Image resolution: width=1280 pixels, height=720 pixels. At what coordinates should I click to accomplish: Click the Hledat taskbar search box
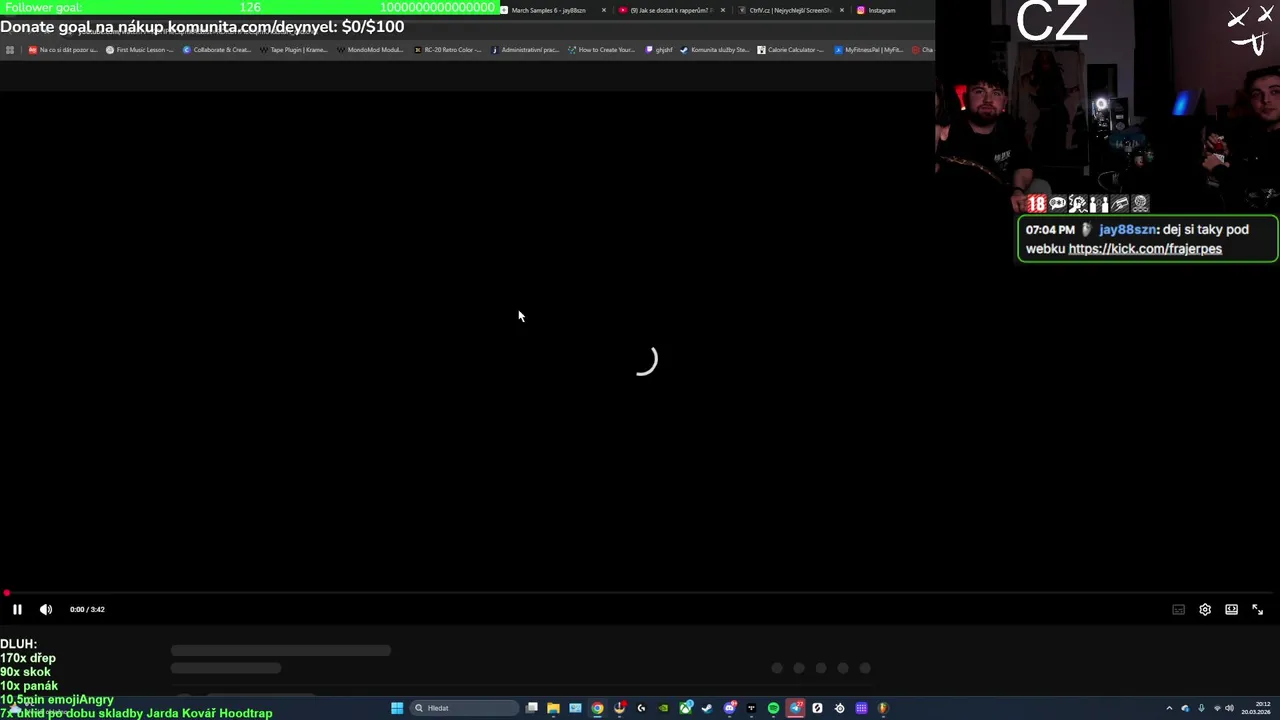(x=464, y=708)
